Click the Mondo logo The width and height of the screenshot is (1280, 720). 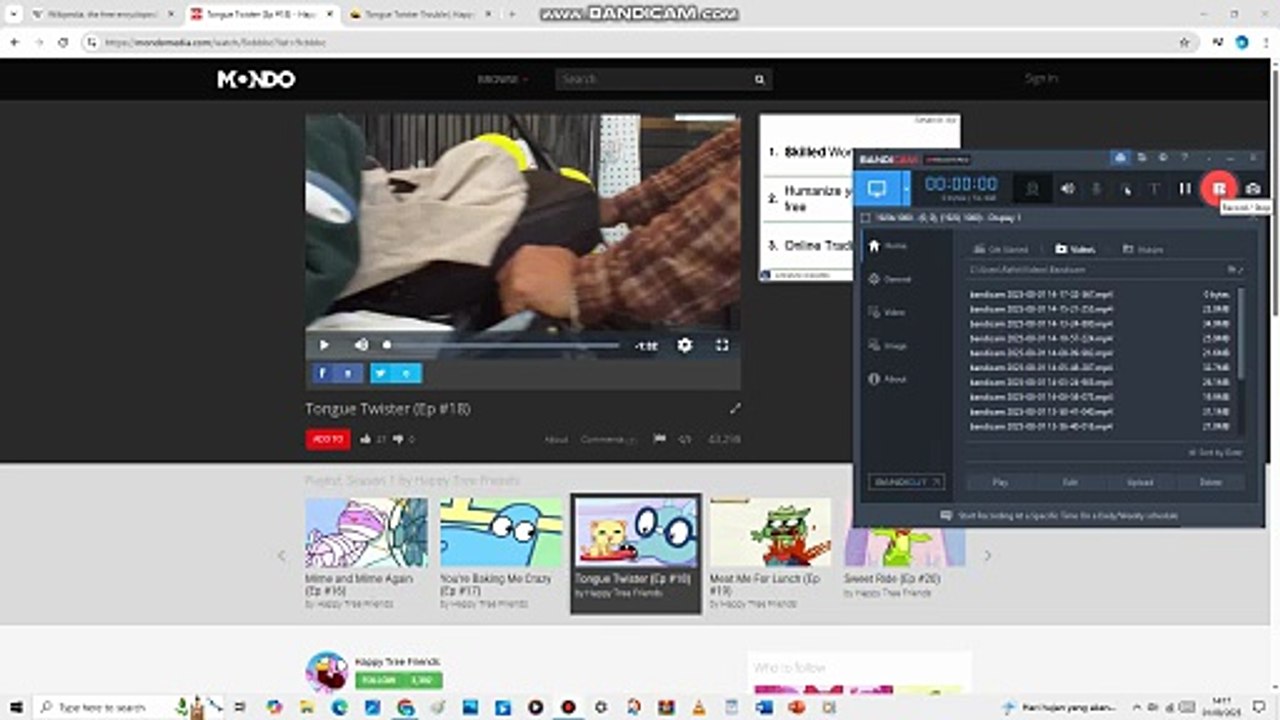tap(256, 79)
